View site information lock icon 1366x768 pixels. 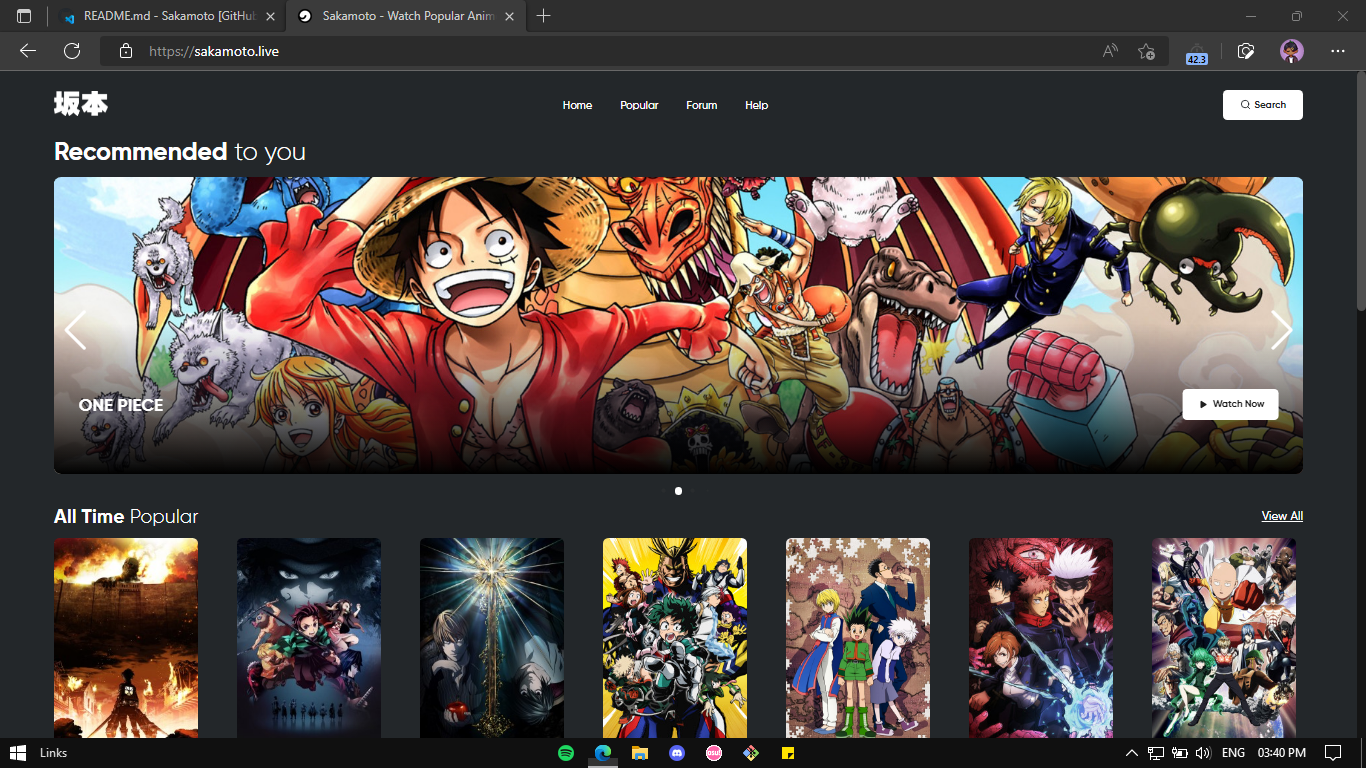coord(125,51)
